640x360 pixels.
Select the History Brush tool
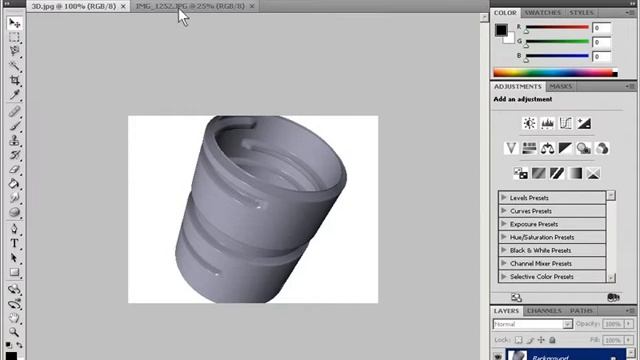pos(14,155)
